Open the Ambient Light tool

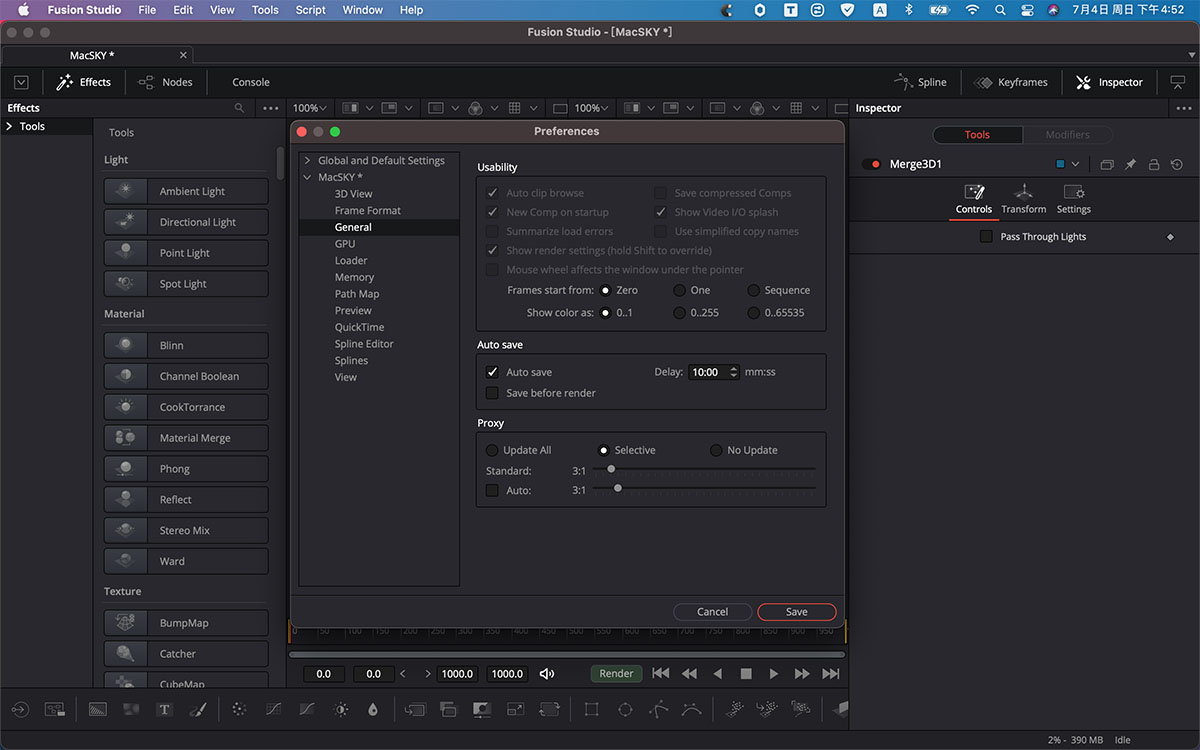(x=186, y=191)
